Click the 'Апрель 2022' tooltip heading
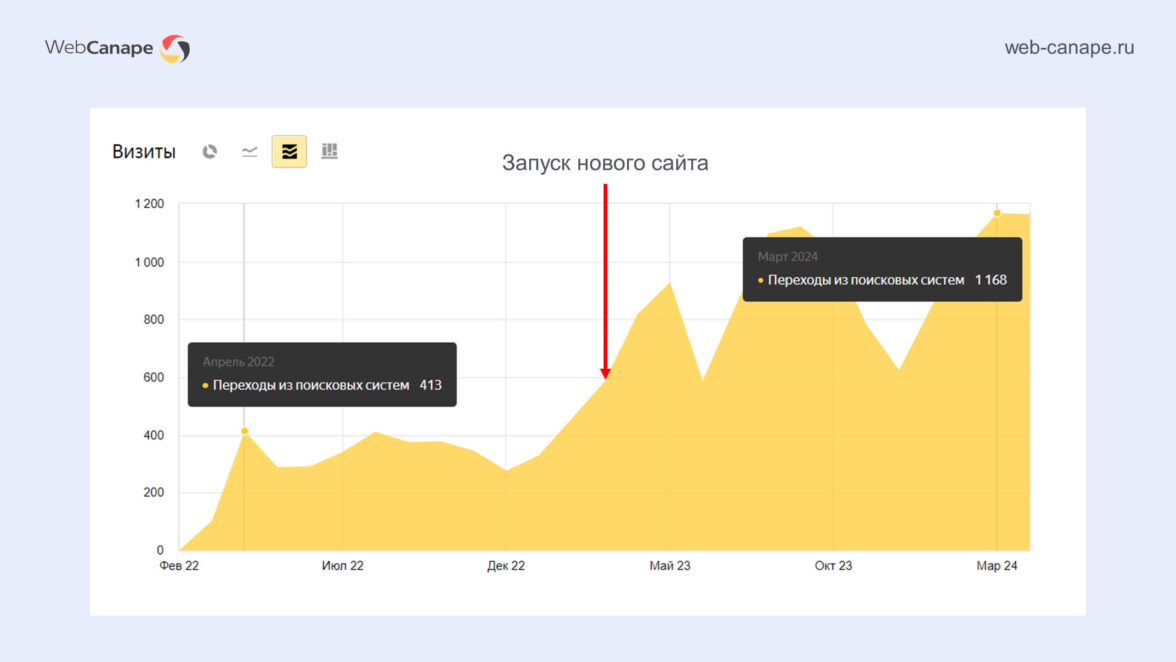 pos(238,361)
